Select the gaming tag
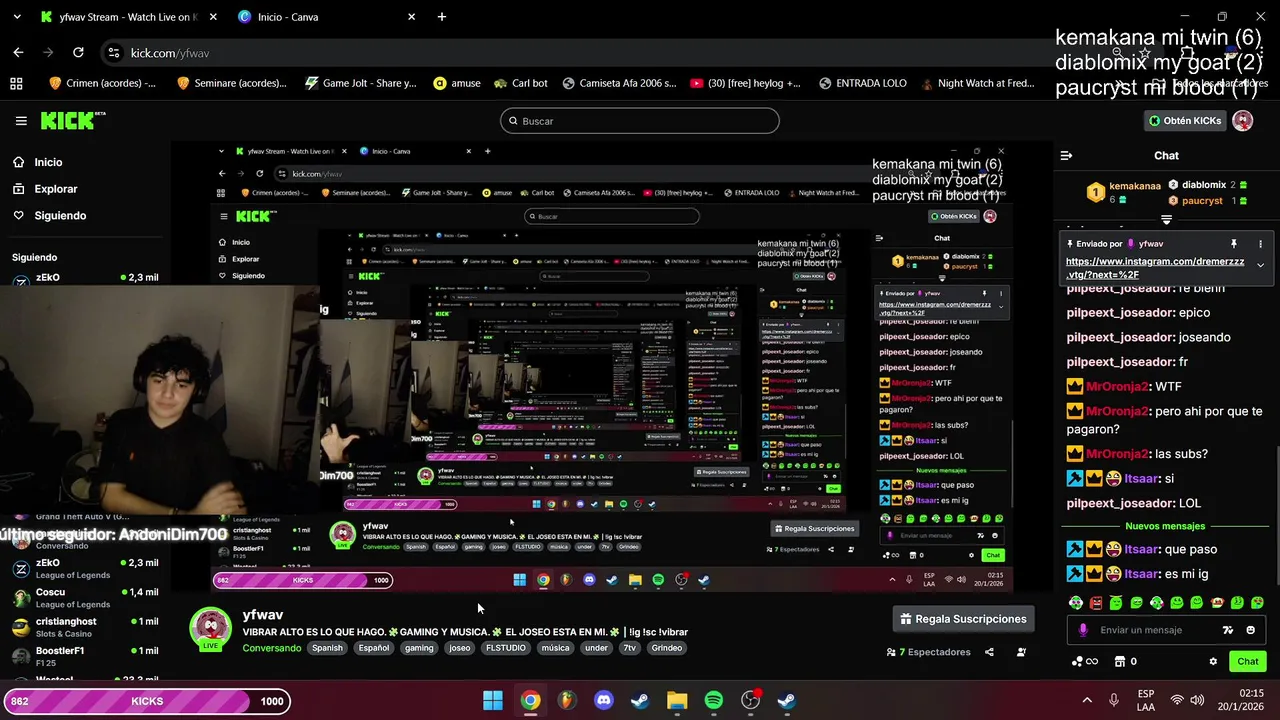 pyautogui.click(x=419, y=648)
